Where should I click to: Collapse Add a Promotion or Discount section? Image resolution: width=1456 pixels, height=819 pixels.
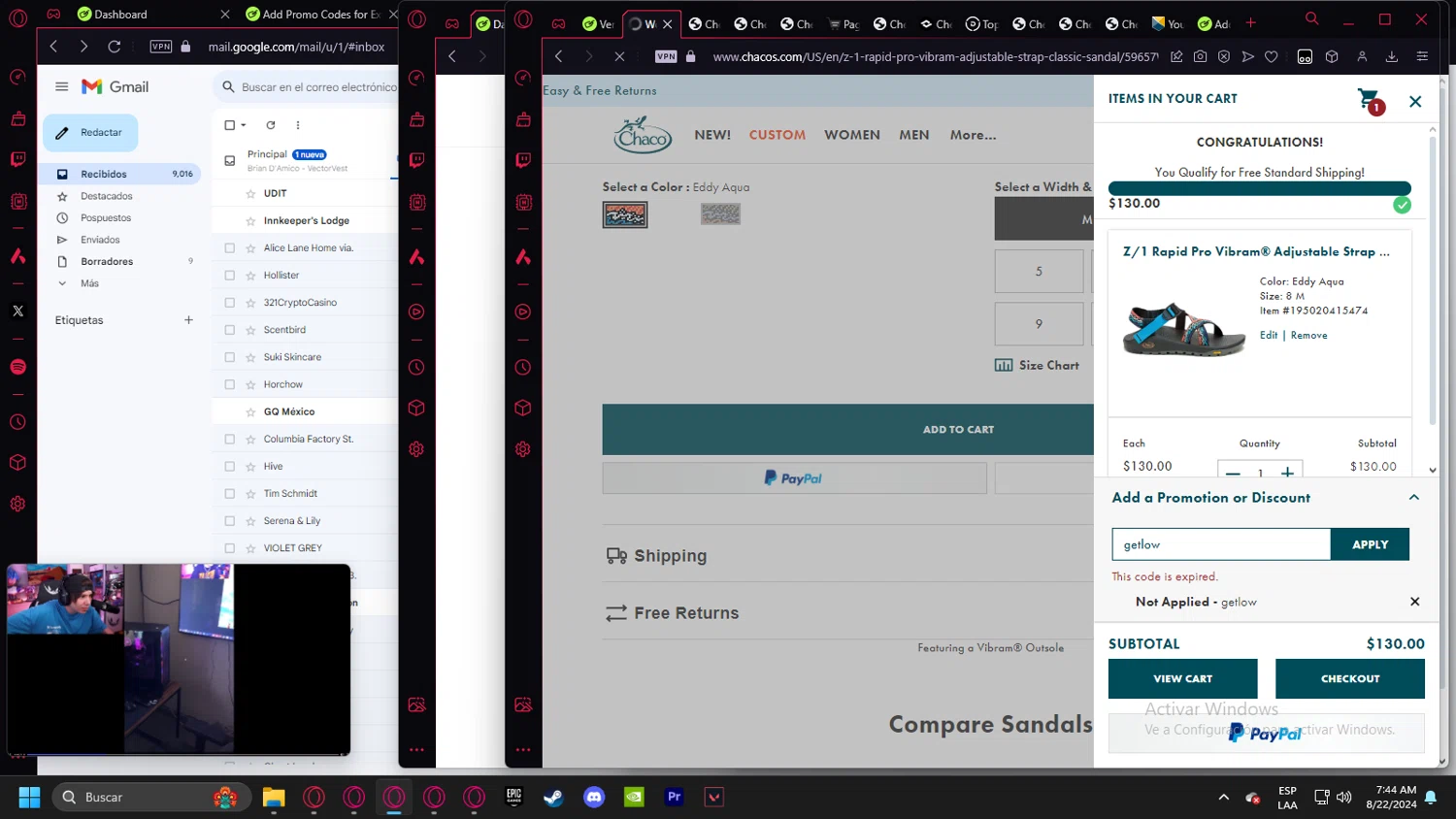pos(1414,497)
